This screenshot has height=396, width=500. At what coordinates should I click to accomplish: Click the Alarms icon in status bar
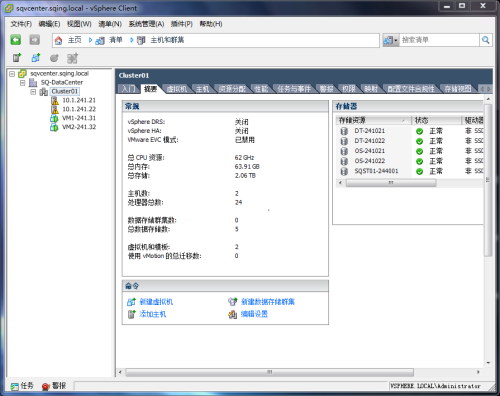[x=46, y=386]
